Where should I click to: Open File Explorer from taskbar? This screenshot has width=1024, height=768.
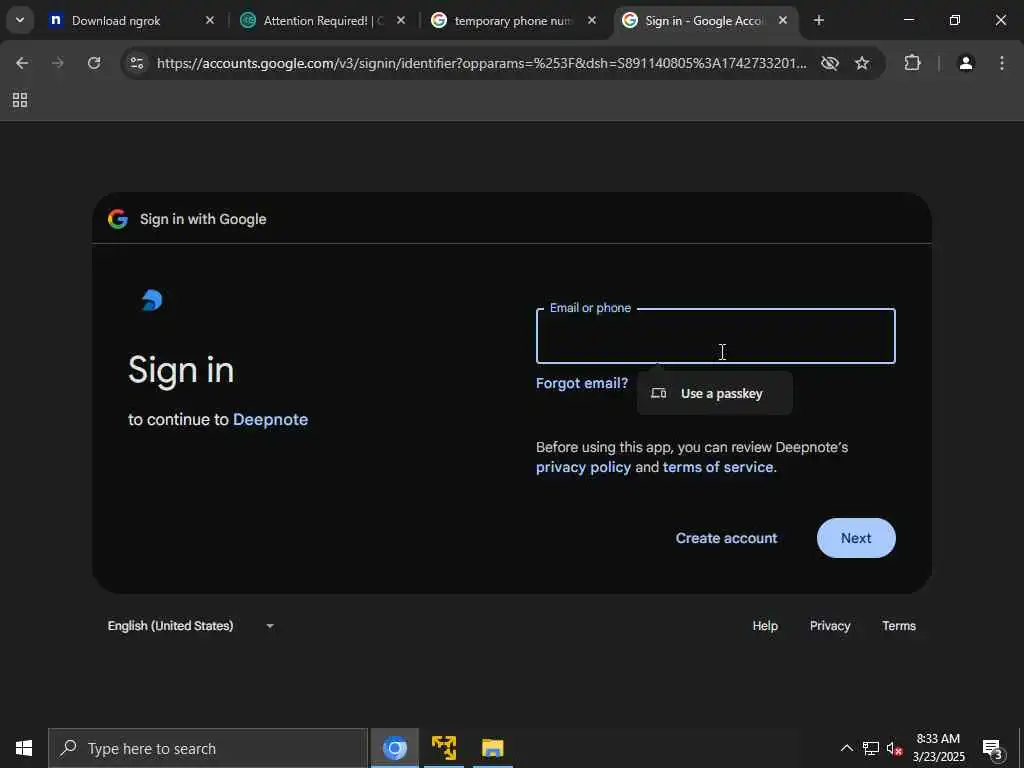[492, 748]
